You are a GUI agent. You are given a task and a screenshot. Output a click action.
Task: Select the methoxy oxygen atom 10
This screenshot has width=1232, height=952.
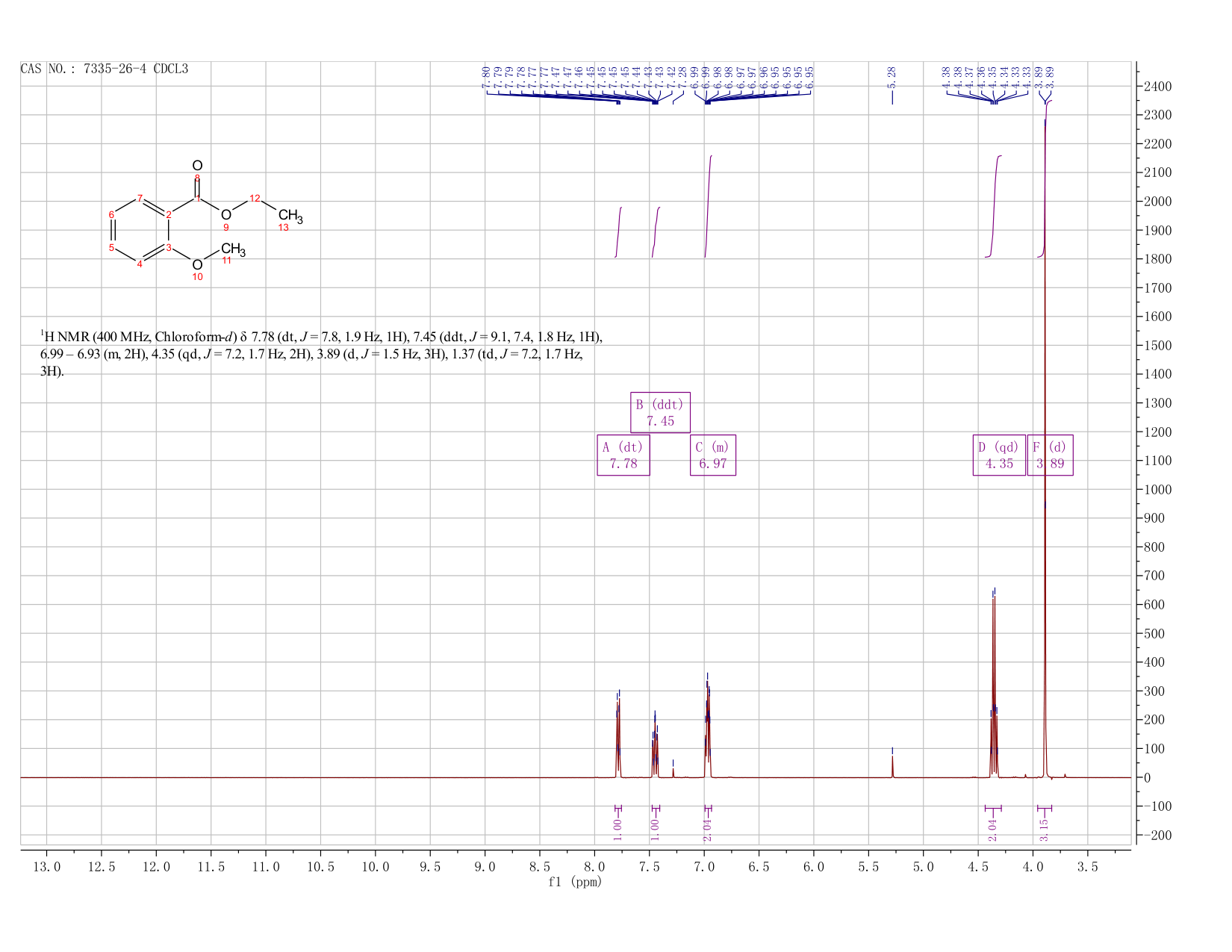click(x=197, y=265)
